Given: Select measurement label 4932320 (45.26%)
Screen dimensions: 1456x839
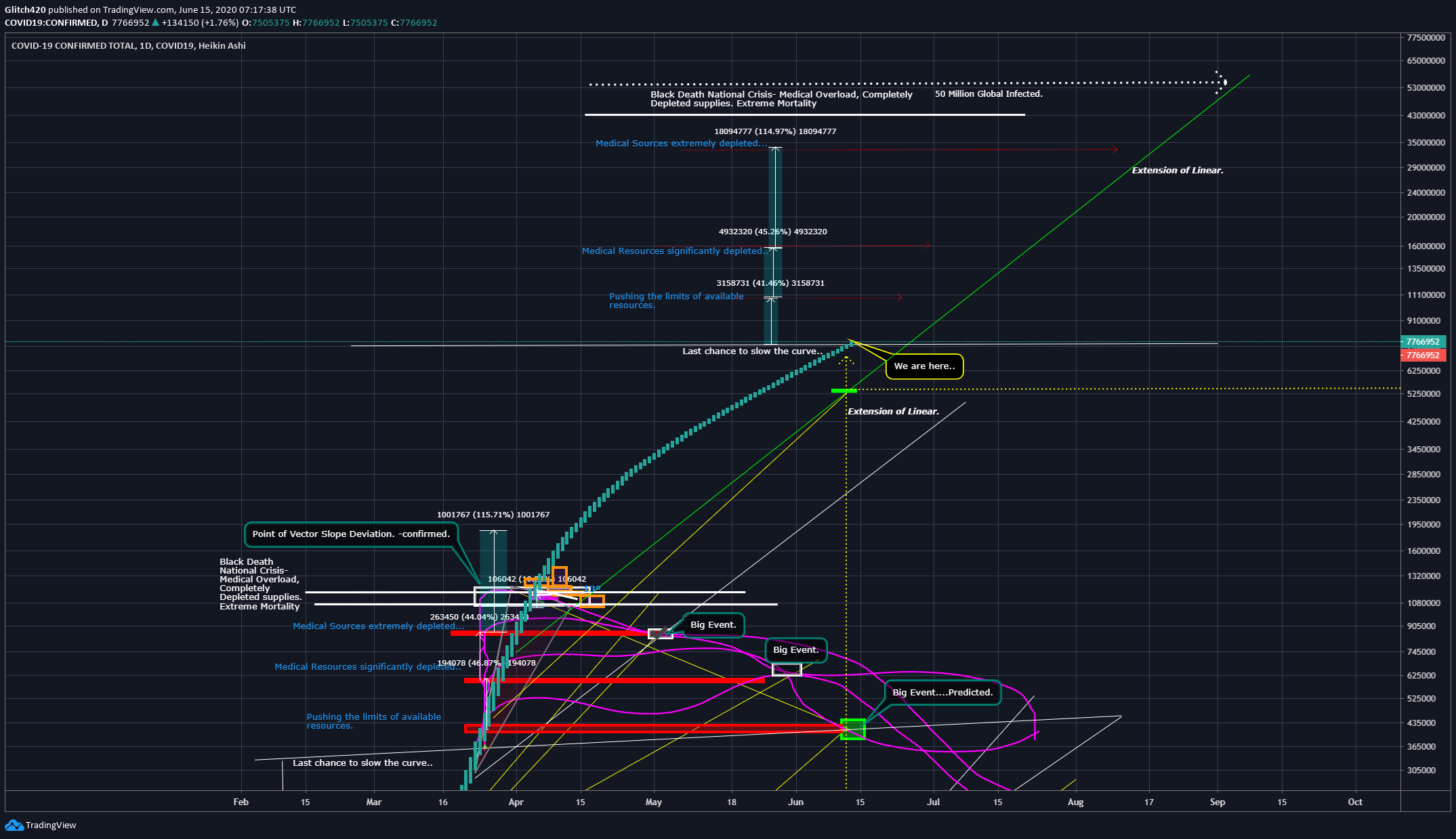Looking at the screenshot, I should pyautogui.click(x=772, y=232).
